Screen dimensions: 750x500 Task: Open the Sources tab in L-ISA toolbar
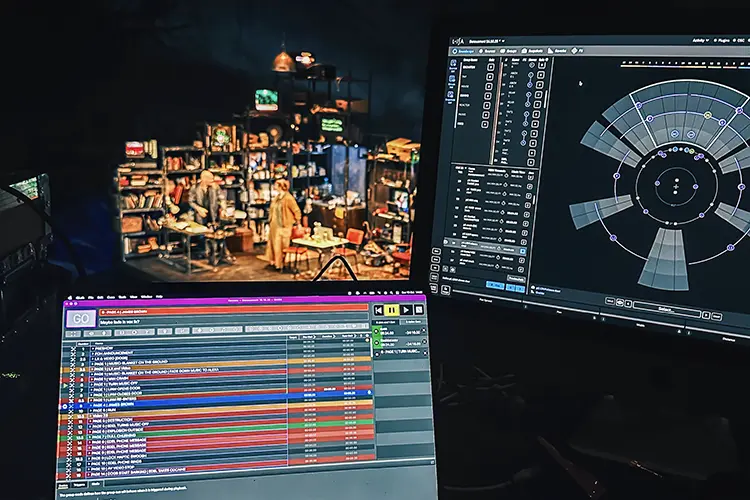coord(487,51)
